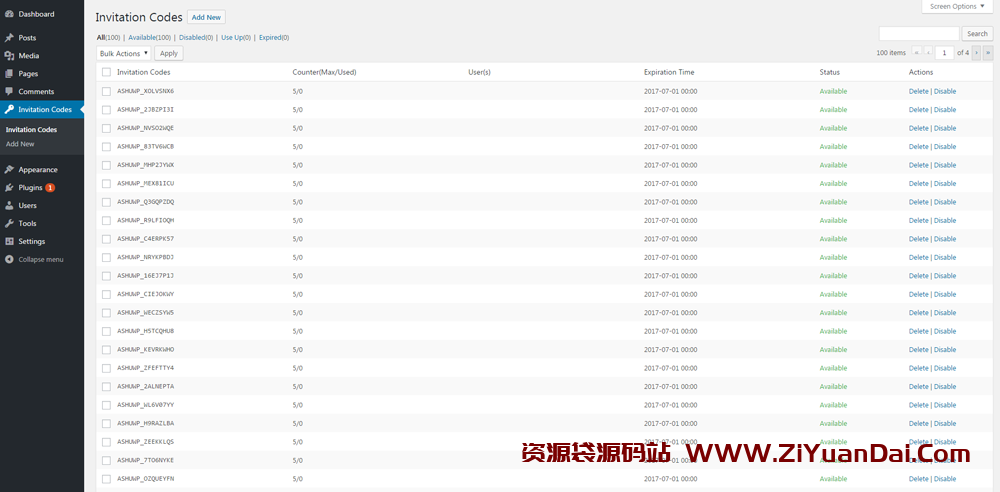Disable code ASHUWP_NRYKPBDJ
The image size is (1000, 492).
(945, 257)
